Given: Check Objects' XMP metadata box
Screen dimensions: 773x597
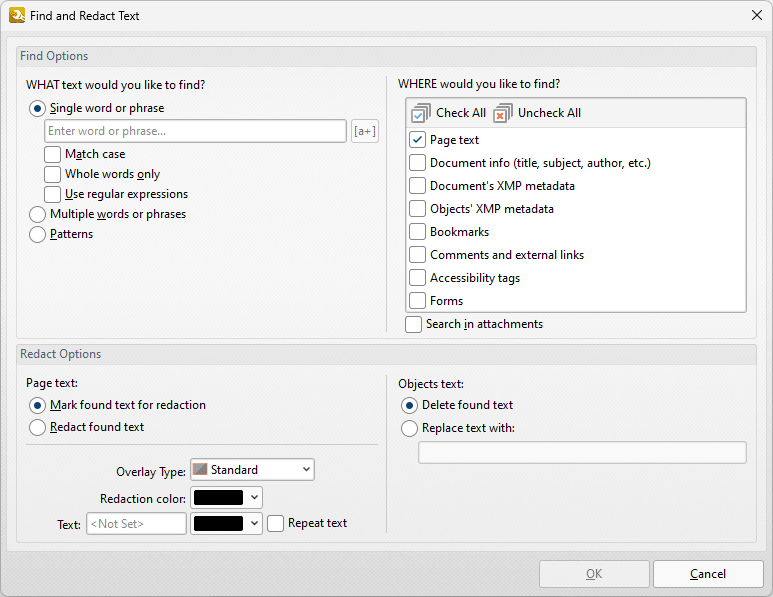Looking at the screenshot, I should click(417, 209).
